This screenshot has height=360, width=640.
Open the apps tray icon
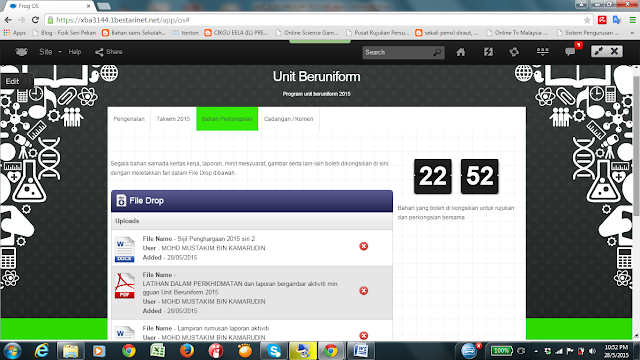point(542,52)
